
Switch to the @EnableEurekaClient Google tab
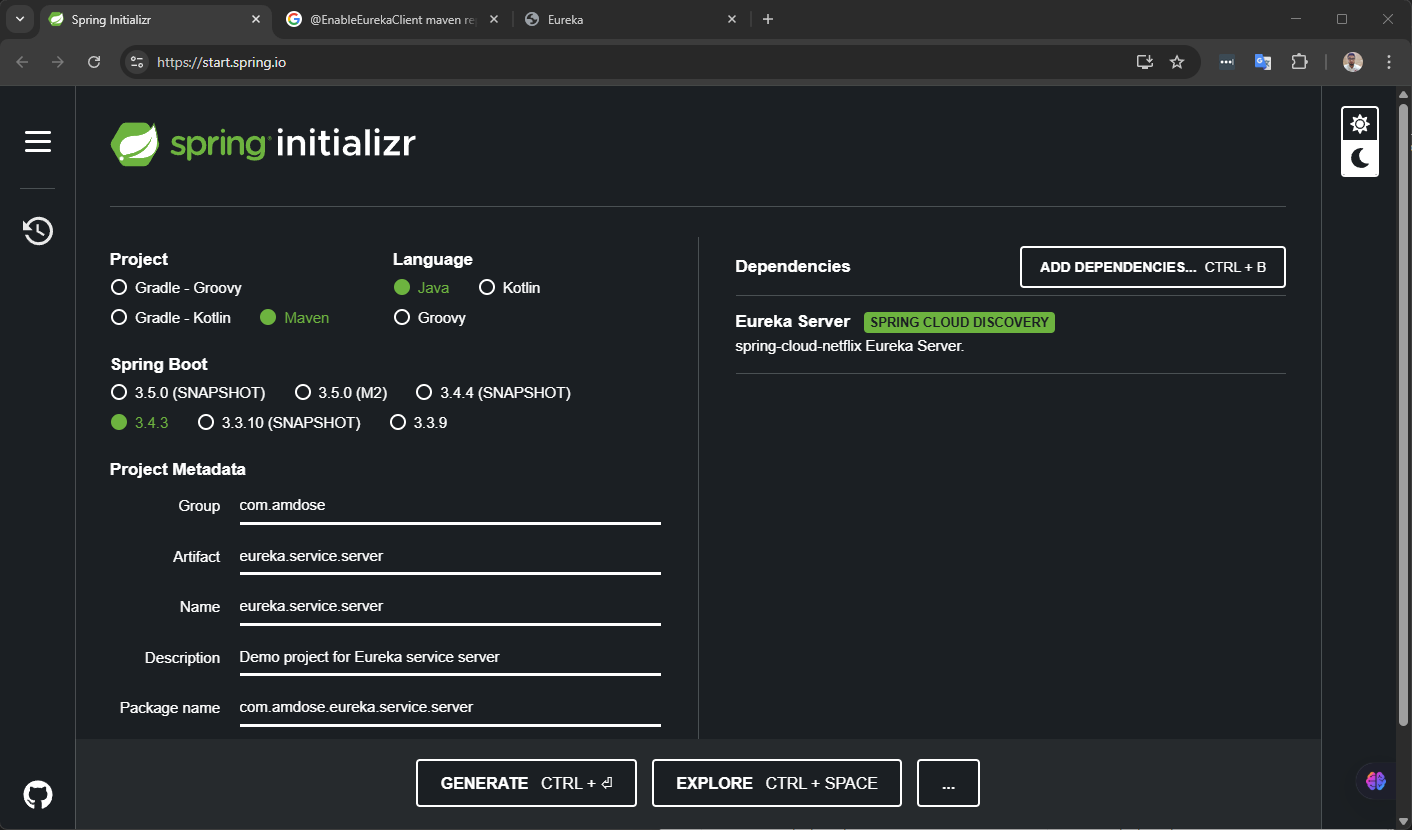(x=393, y=19)
